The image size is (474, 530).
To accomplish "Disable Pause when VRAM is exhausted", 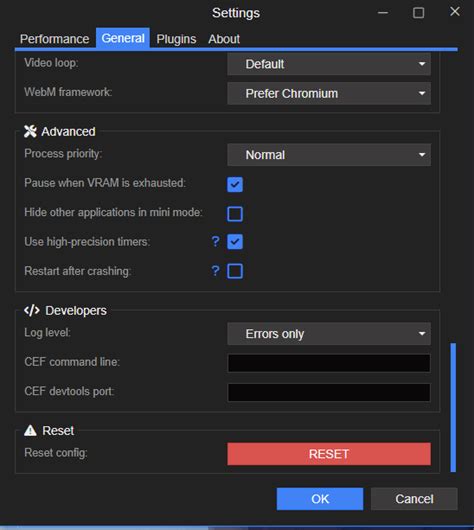I will tap(235, 185).
